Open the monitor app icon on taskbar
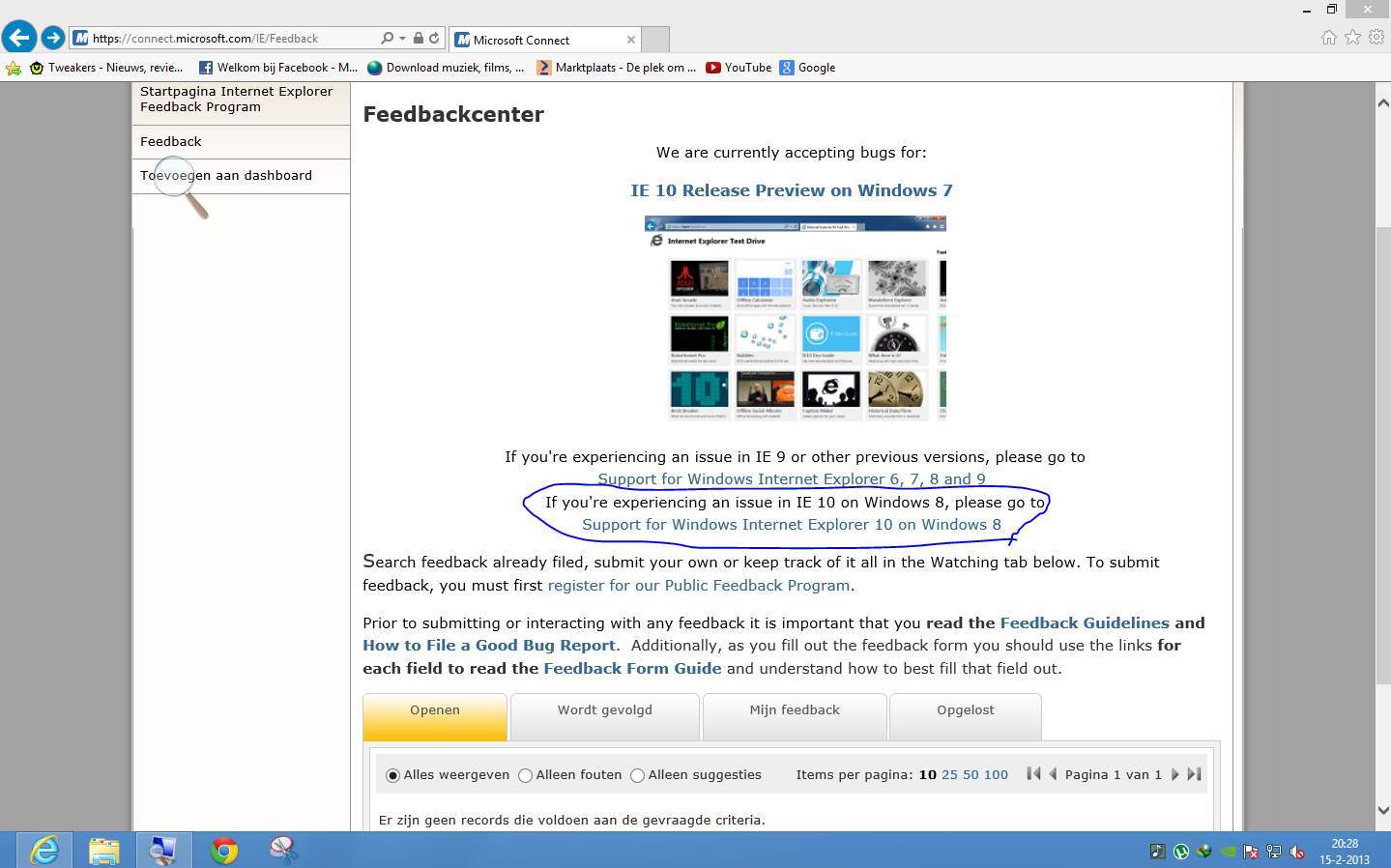 (163, 850)
